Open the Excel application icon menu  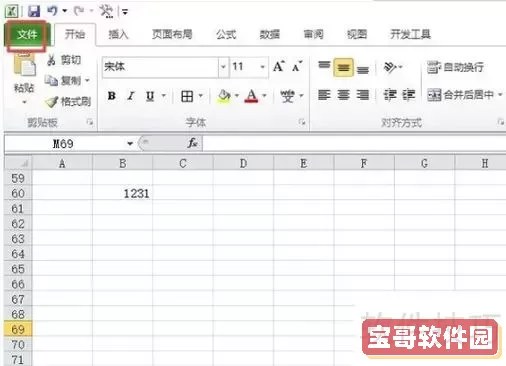(x=11, y=11)
